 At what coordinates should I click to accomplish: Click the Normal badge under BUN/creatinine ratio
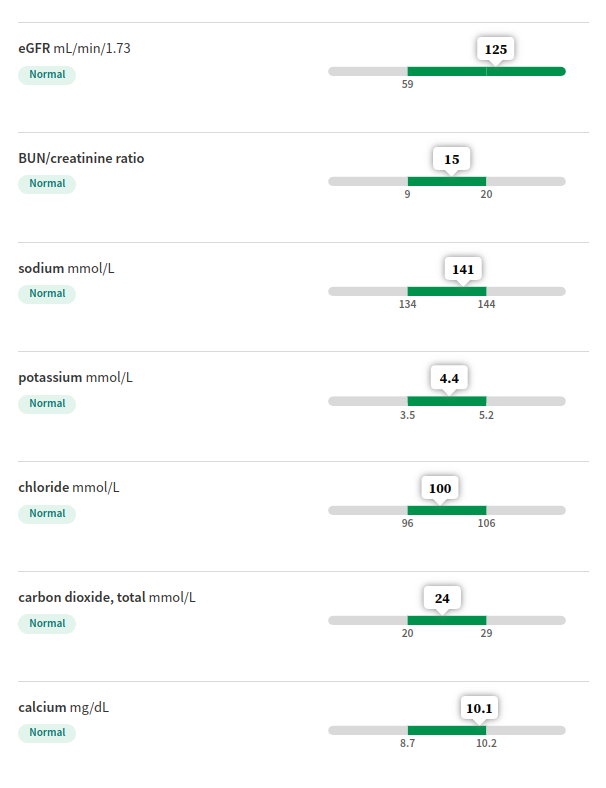[47, 183]
